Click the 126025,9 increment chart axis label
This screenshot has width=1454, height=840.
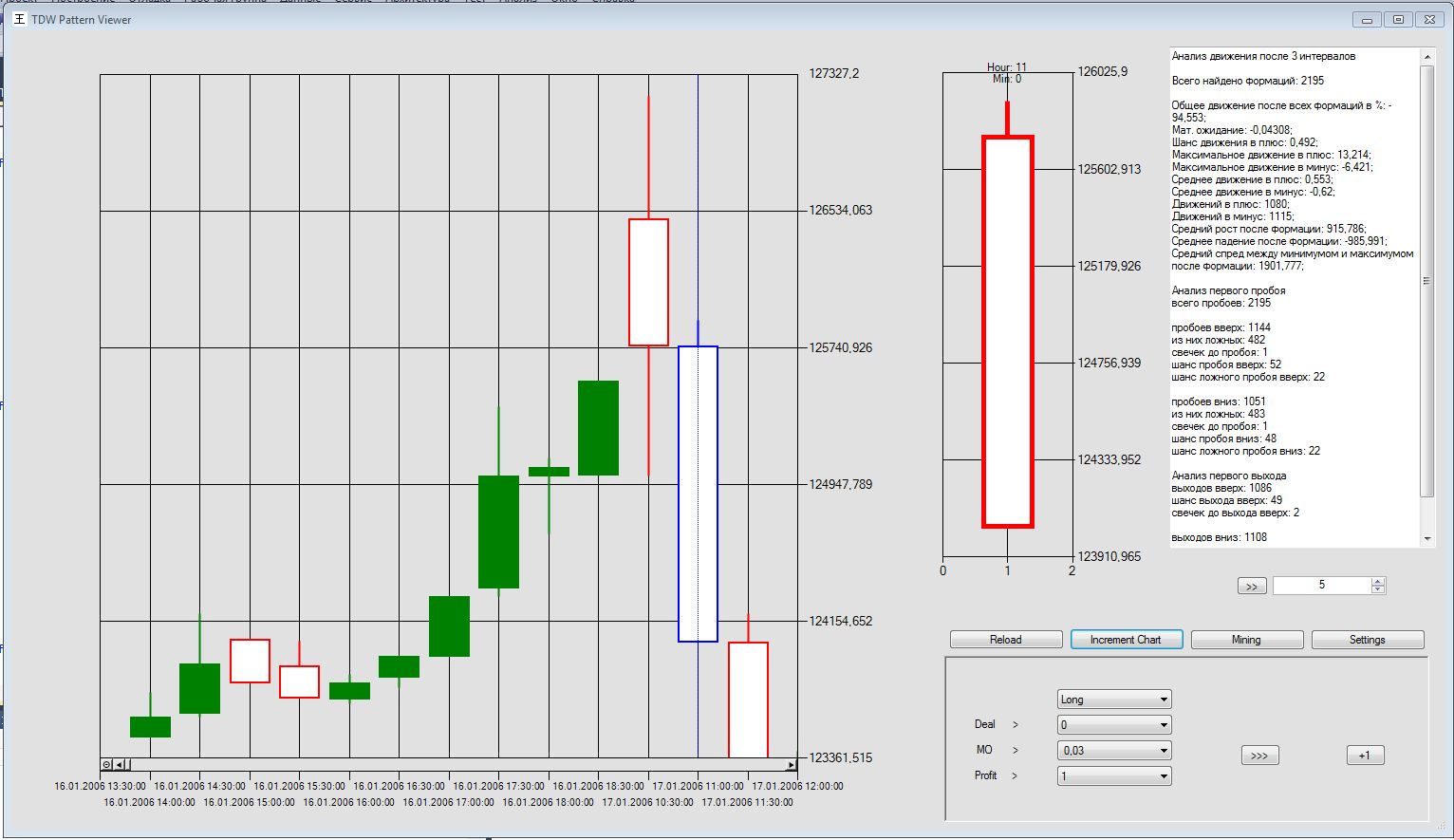click(x=1103, y=71)
